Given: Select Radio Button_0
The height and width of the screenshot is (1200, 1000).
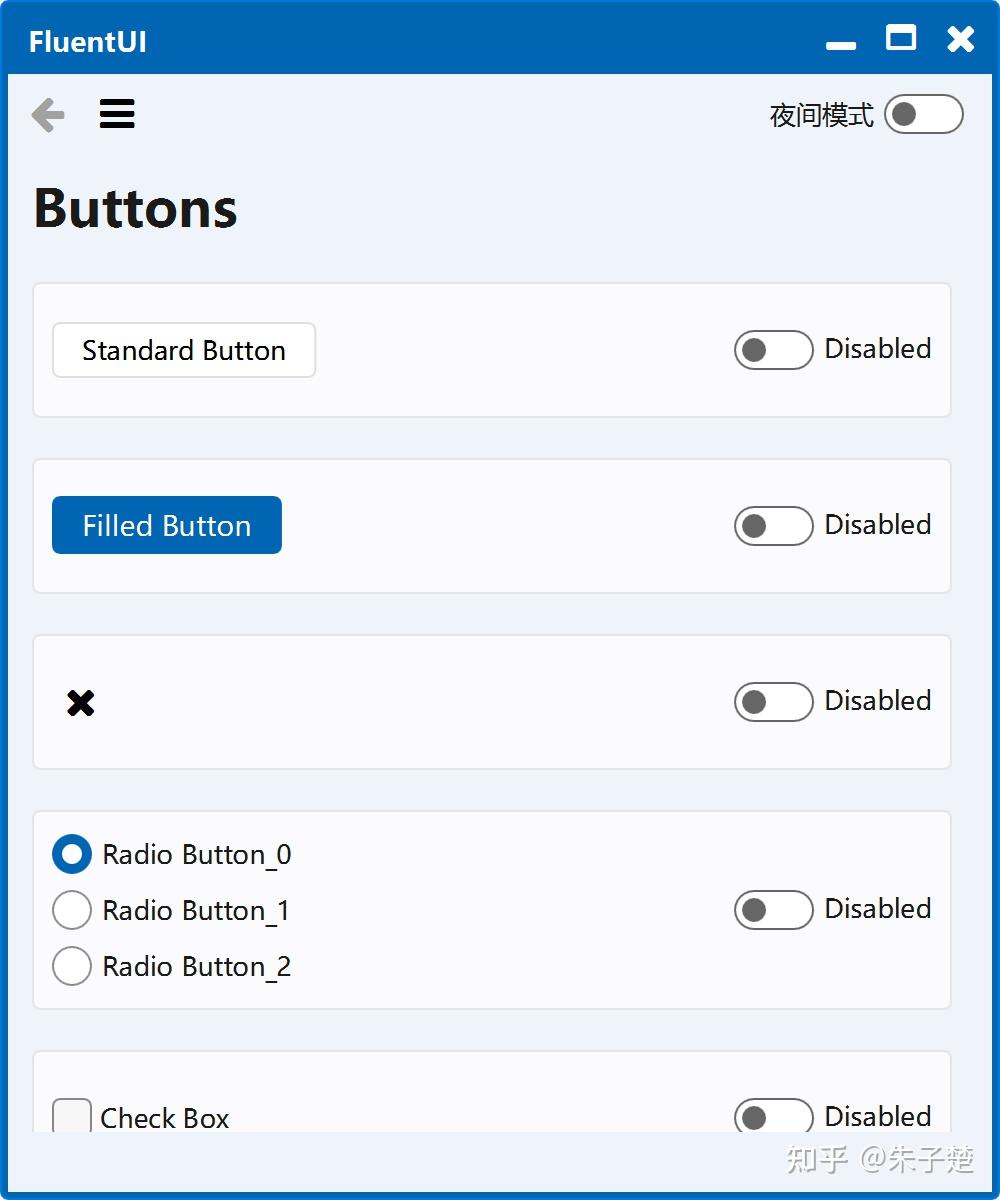Looking at the screenshot, I should click(71, 854).
